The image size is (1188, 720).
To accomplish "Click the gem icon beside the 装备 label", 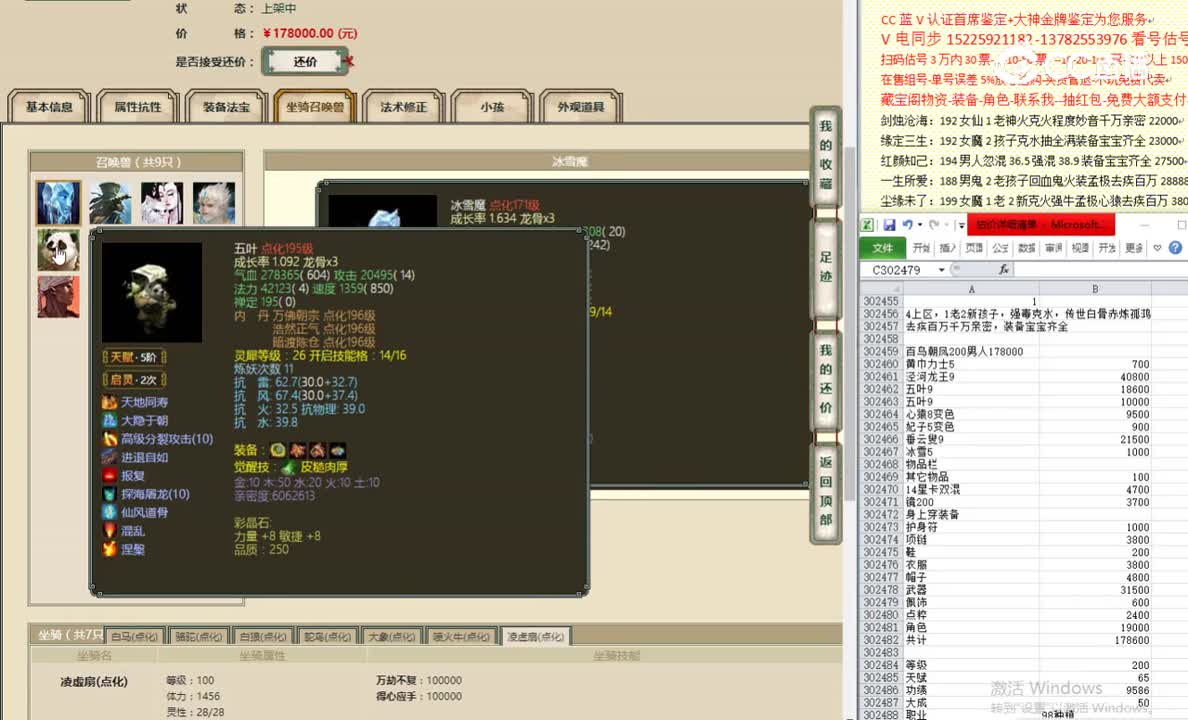I will [276, 450].
